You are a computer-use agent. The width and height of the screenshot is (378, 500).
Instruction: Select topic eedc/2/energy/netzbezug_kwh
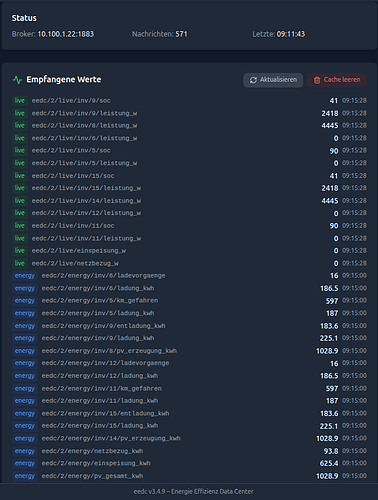click(92, 451)
